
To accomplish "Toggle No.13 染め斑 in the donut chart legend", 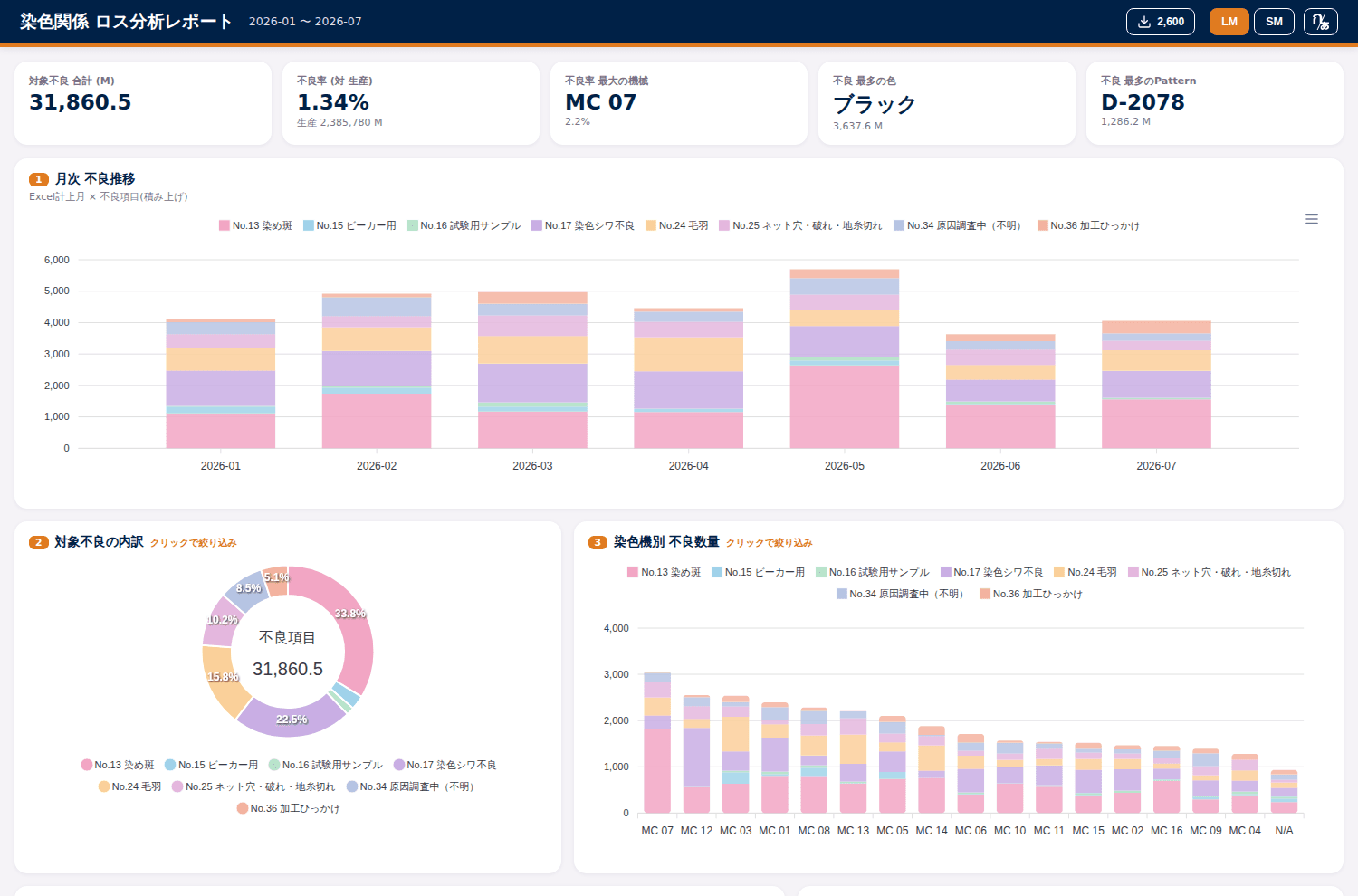I will point(118,765).
